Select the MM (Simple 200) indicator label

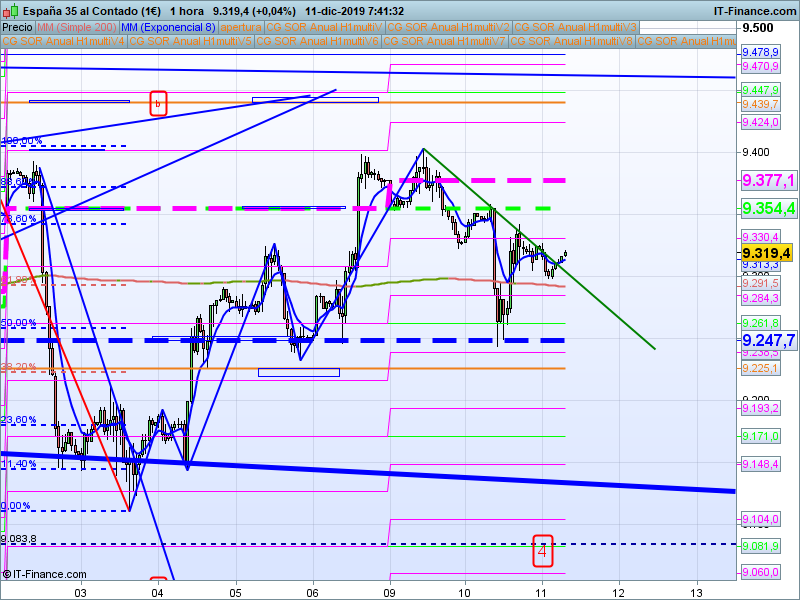[77, 28]
